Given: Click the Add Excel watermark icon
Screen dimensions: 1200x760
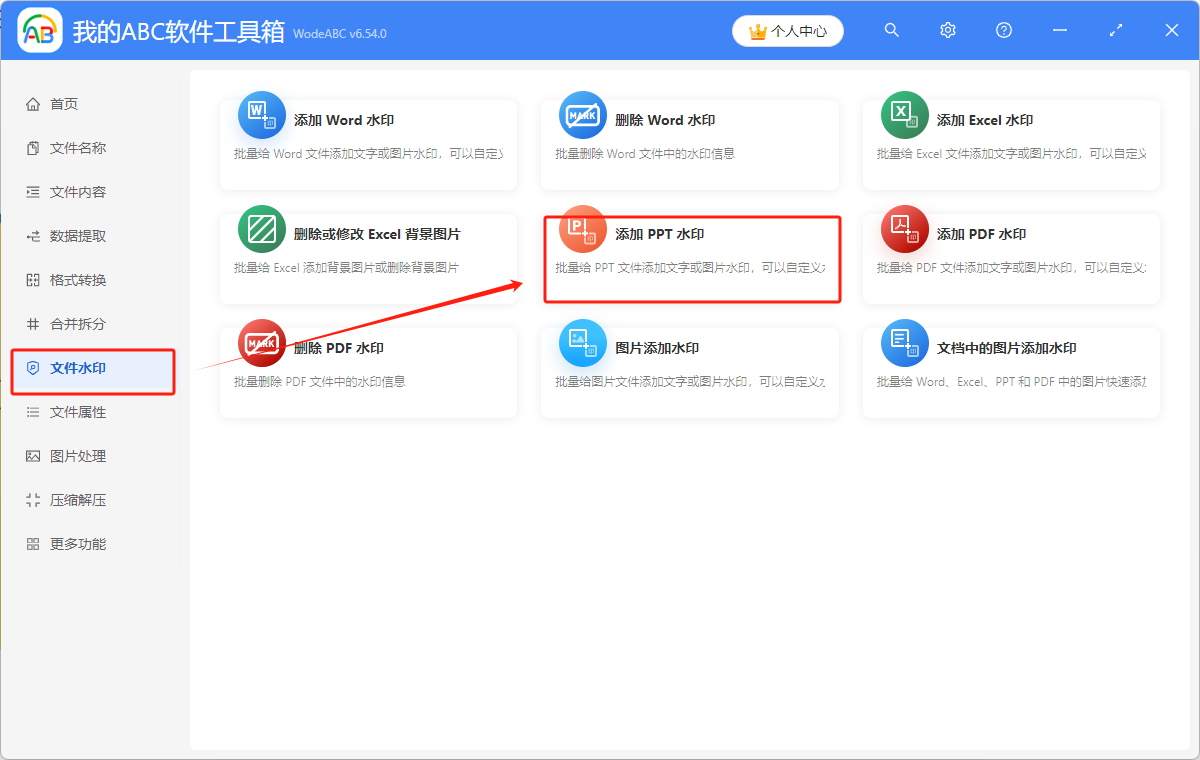Looking at the screenshot, I should pos(905,115).
